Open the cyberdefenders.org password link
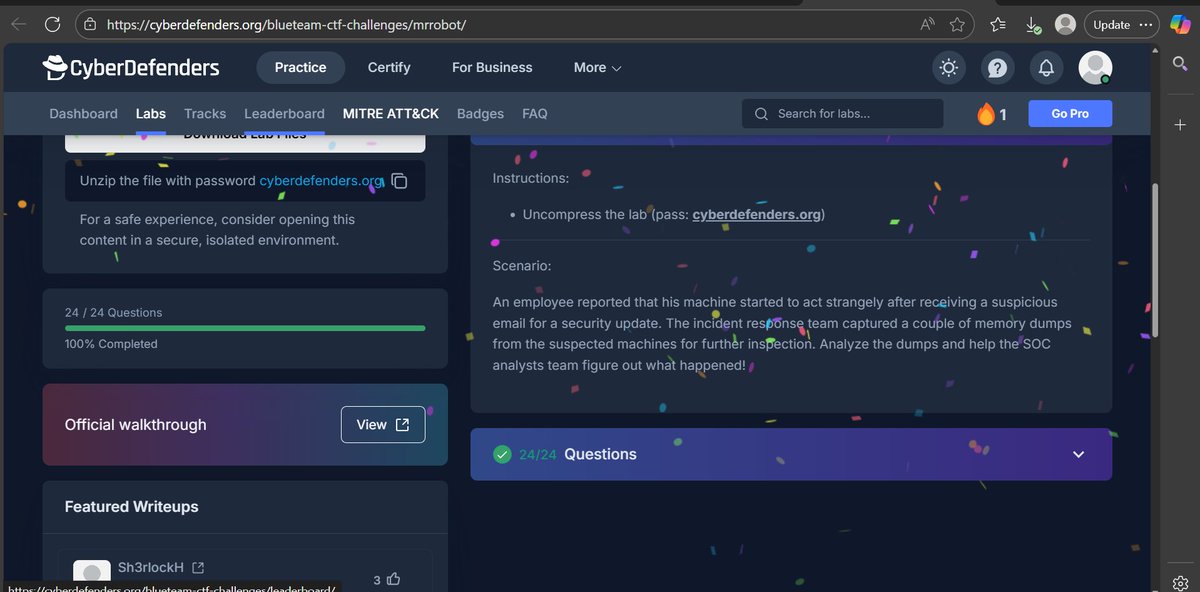This screenshot has height=592, width=1200. click(757, 213)
